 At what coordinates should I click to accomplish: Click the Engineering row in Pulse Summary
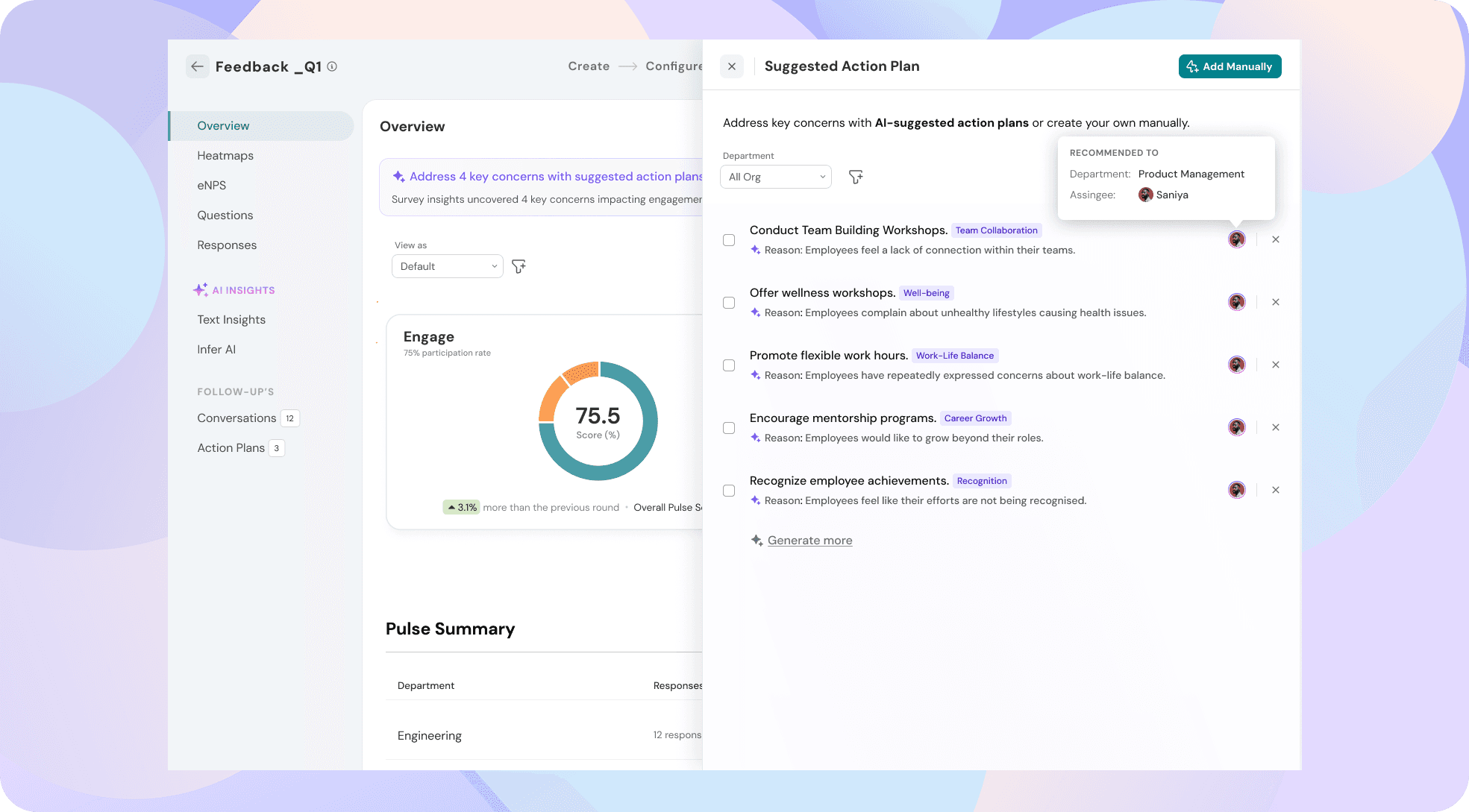pos(544,736)
